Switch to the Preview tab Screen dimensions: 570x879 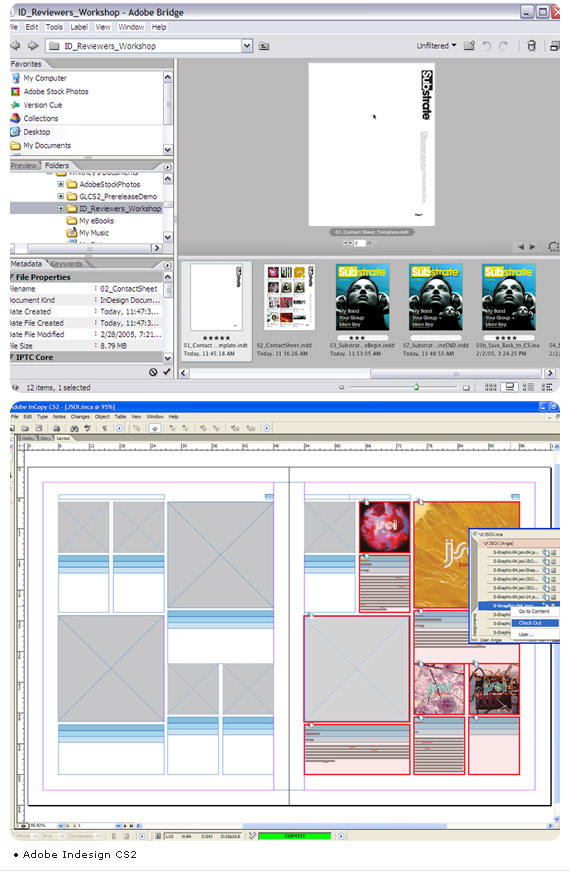24,165
